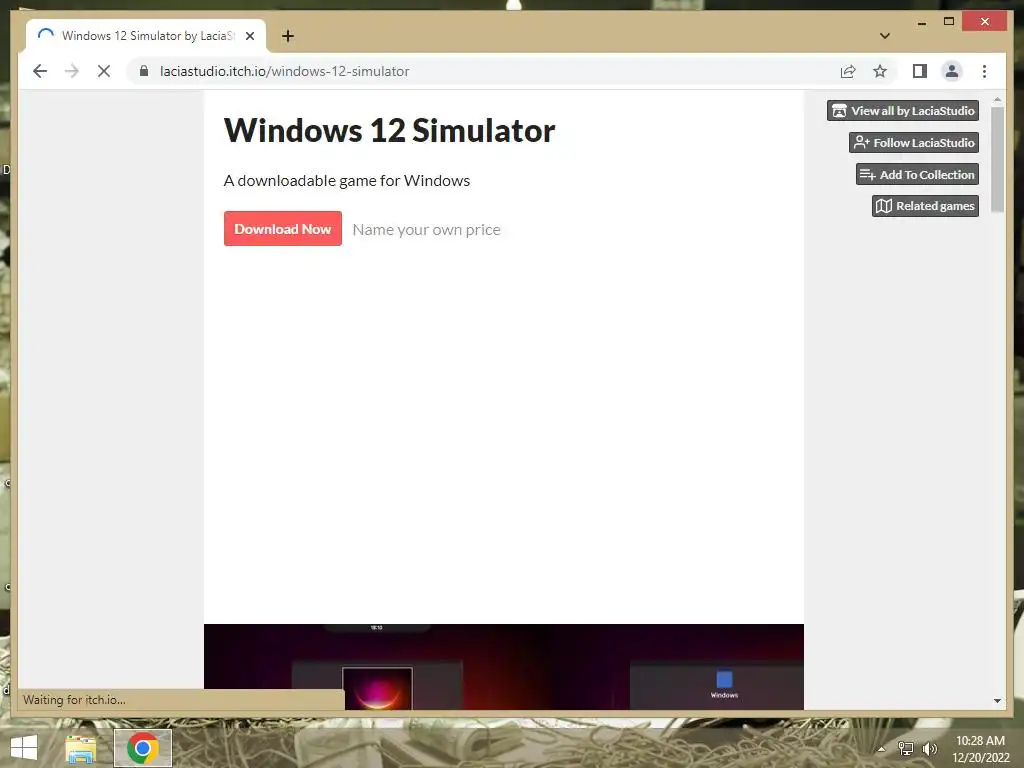View site security lock info
The image size is (1024, 768).
click(x=144, y=71)
